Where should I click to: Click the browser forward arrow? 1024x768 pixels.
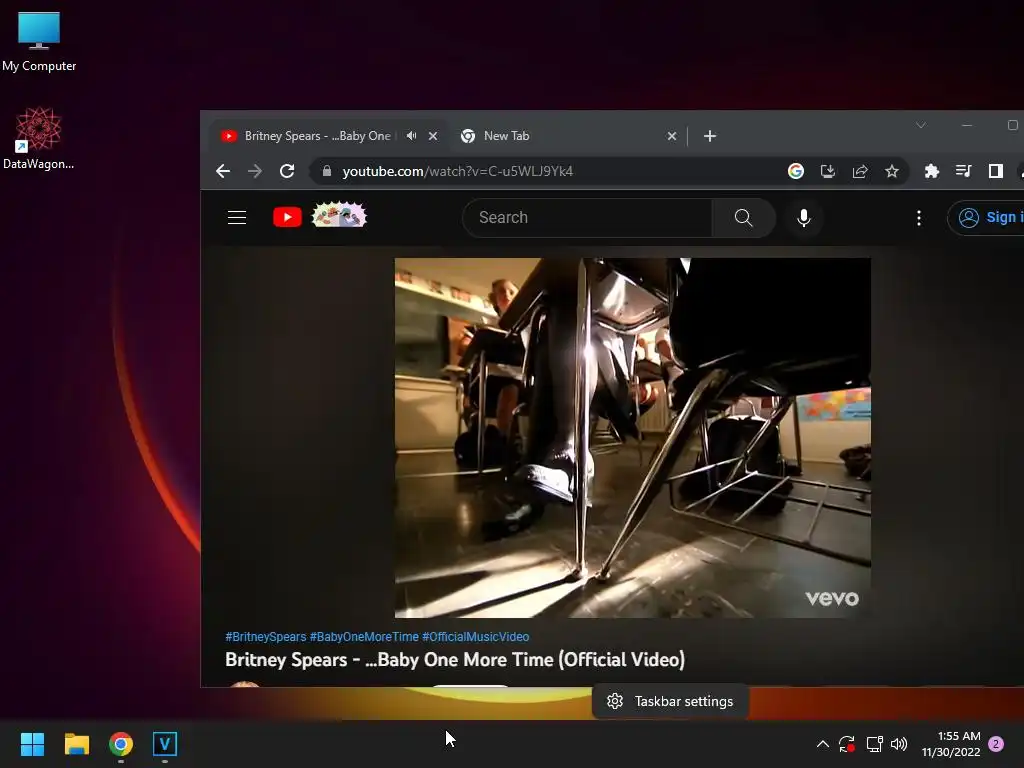(x=255, y=171)
